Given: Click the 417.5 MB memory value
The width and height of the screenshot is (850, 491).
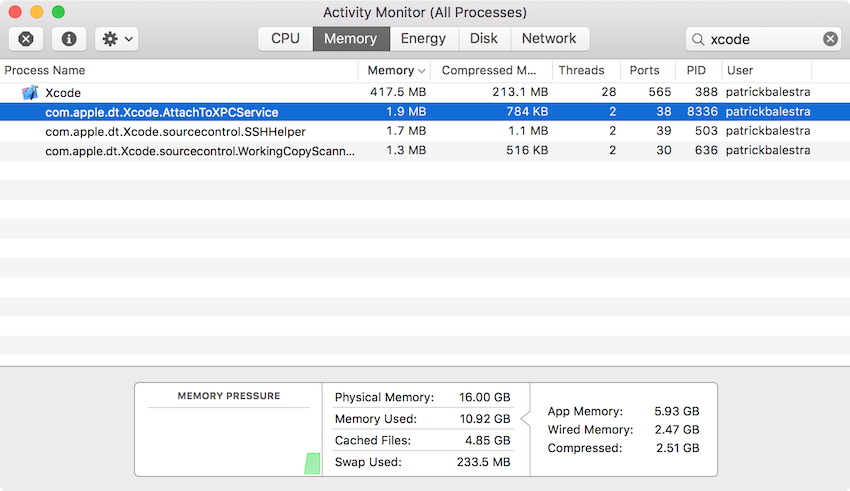Looking at the screenshot, I should tap(398, 92).
